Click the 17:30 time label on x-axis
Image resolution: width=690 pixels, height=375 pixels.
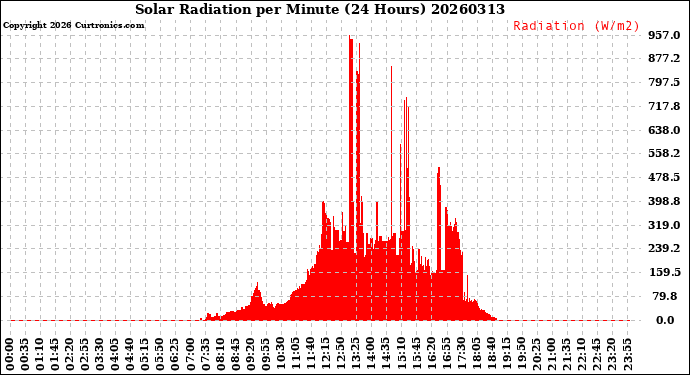[461, 355]
